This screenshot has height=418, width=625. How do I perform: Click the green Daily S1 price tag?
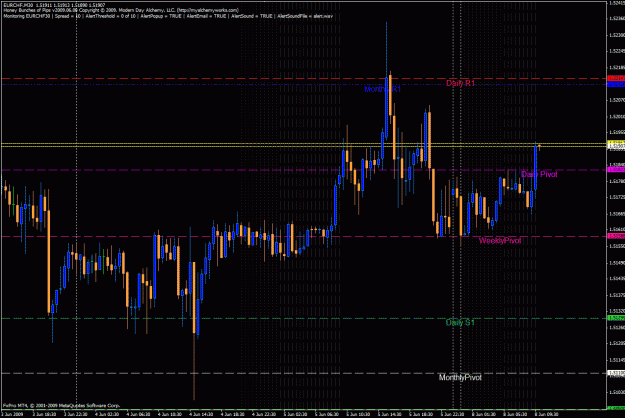pyautogui.click(x=616, y=318)
